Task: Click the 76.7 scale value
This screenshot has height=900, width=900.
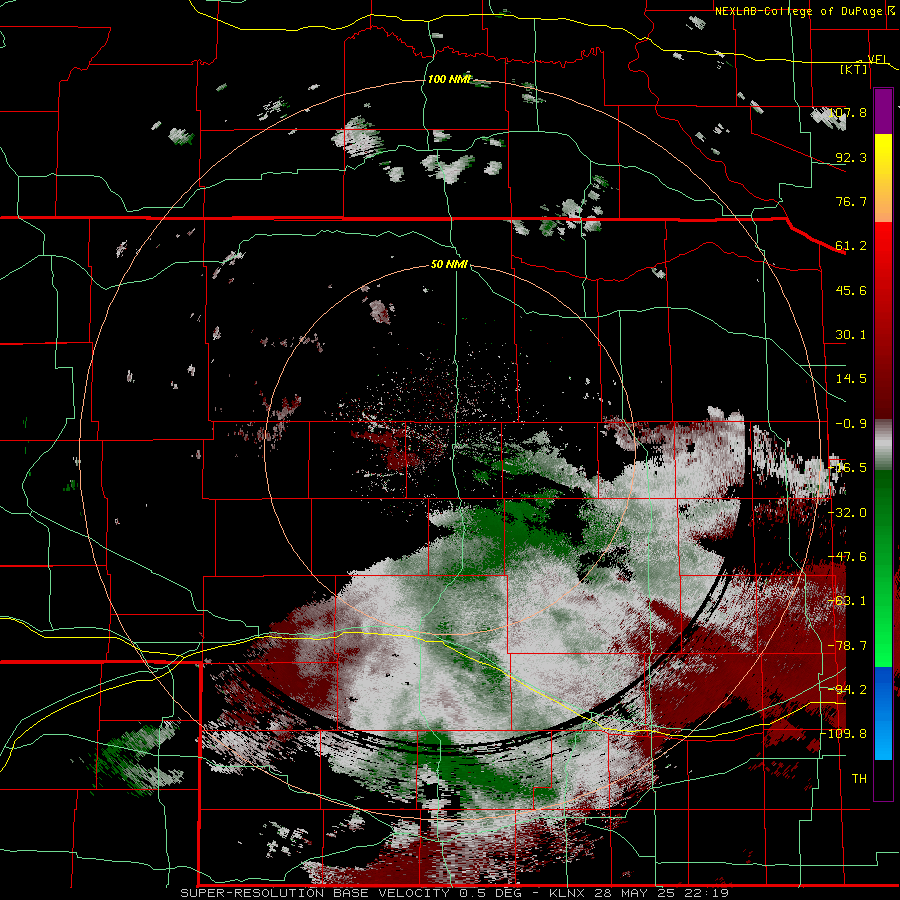Action: coord(851,201)
